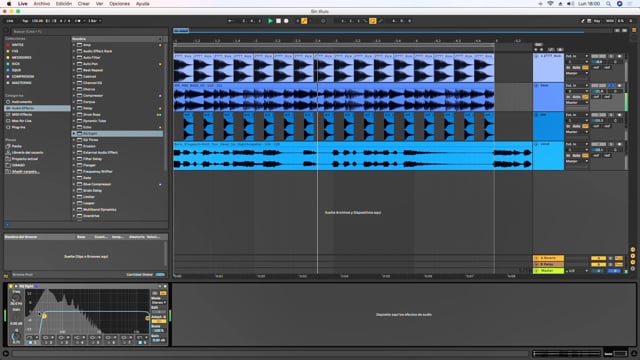640x360 pixels.
Task: Click the Stop button in the transport
Action: [x=278, y=21]
